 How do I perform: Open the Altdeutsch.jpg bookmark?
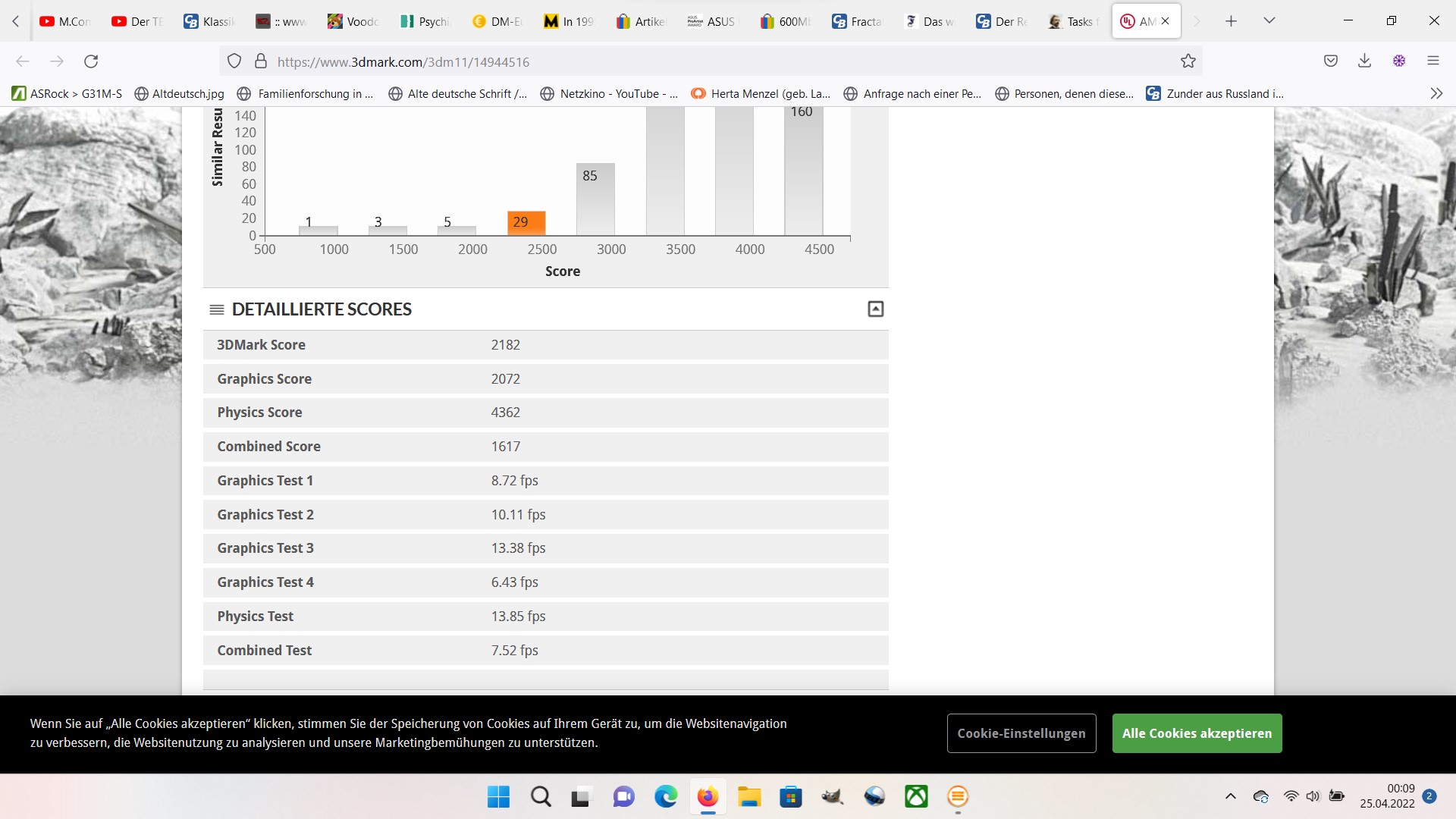tap(180, 93)
